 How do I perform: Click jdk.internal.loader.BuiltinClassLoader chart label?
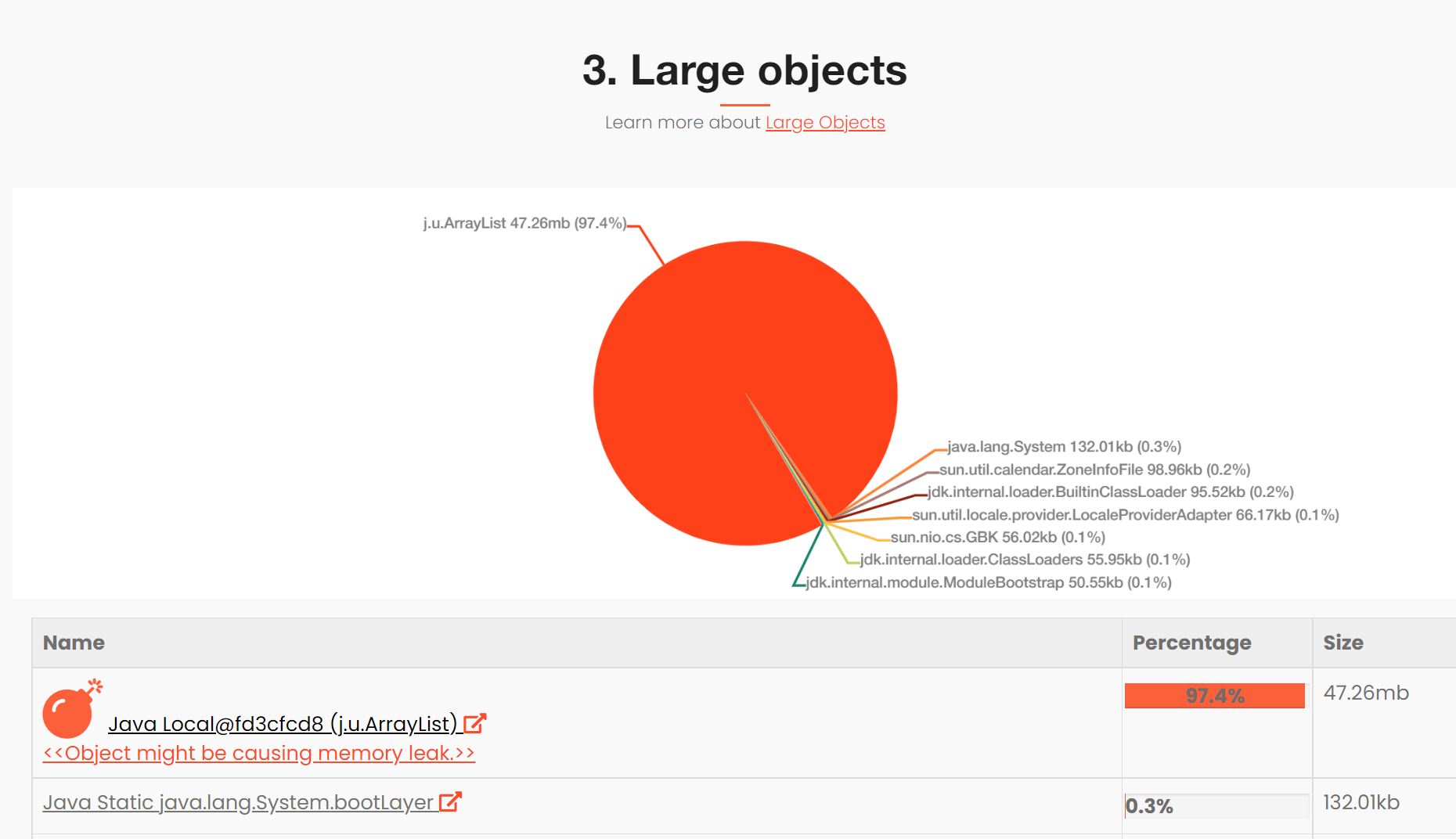pos(1110,492)
